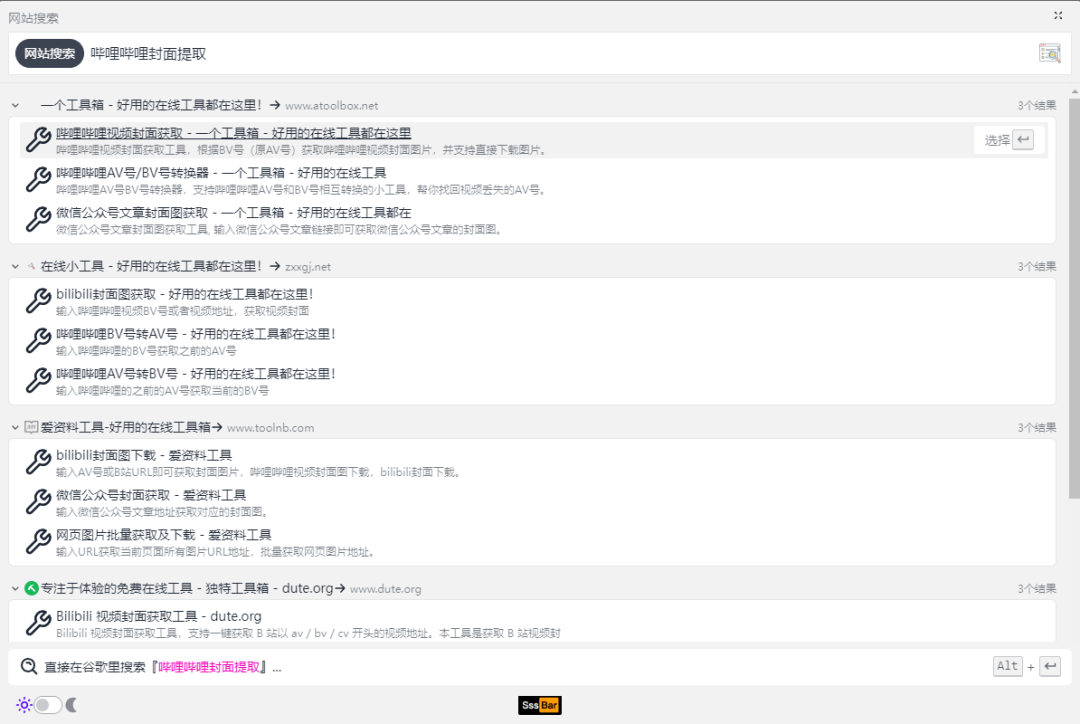Click wrench icon of 哔哩哔哩AV号/BV号转换器
The image size is (1080, 724).
click(38, 180)
